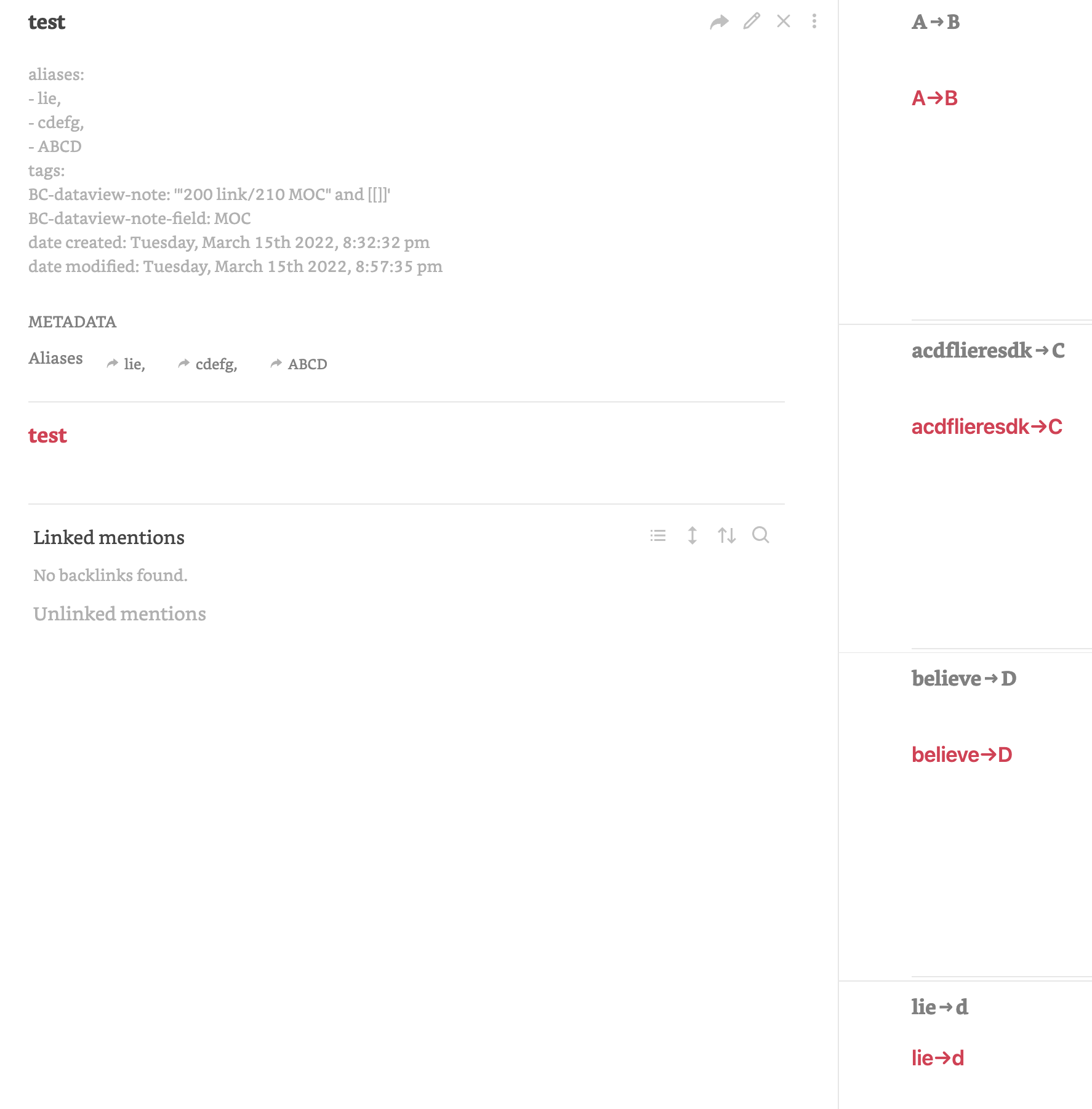1092x1109 pixels.
Task: Open the red lie→d link
Action: 937,1059
